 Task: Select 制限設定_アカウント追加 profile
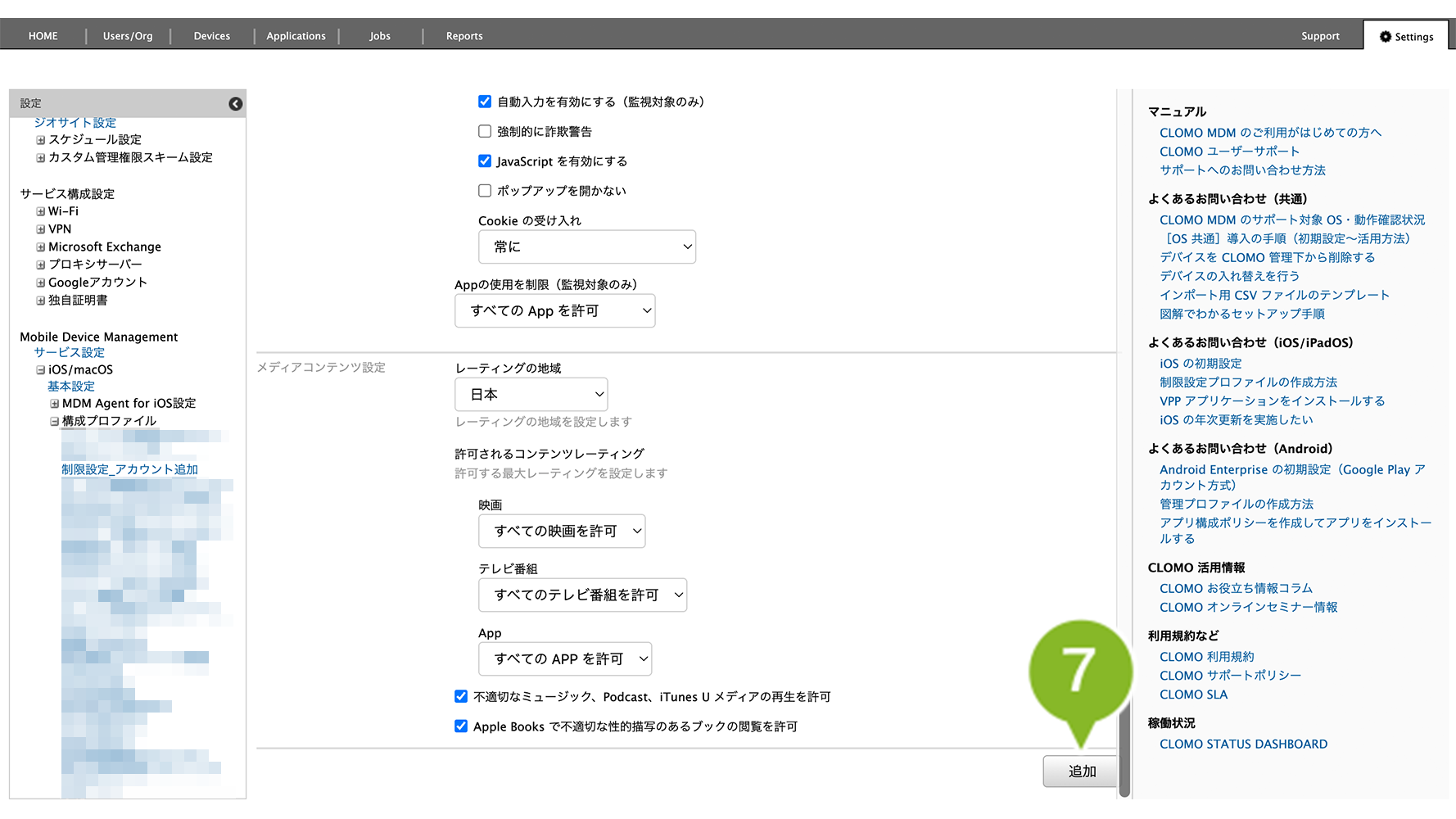point(129,469)
